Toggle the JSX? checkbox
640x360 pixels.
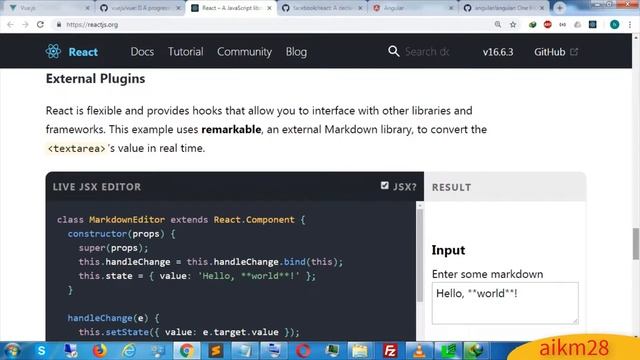(x=384, y=185)
